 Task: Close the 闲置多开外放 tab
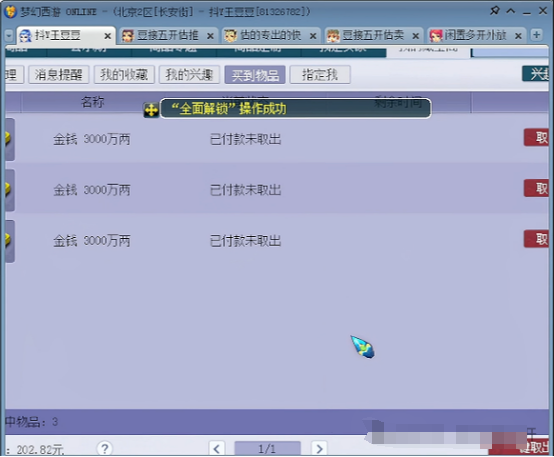click(x=518, y=36)
